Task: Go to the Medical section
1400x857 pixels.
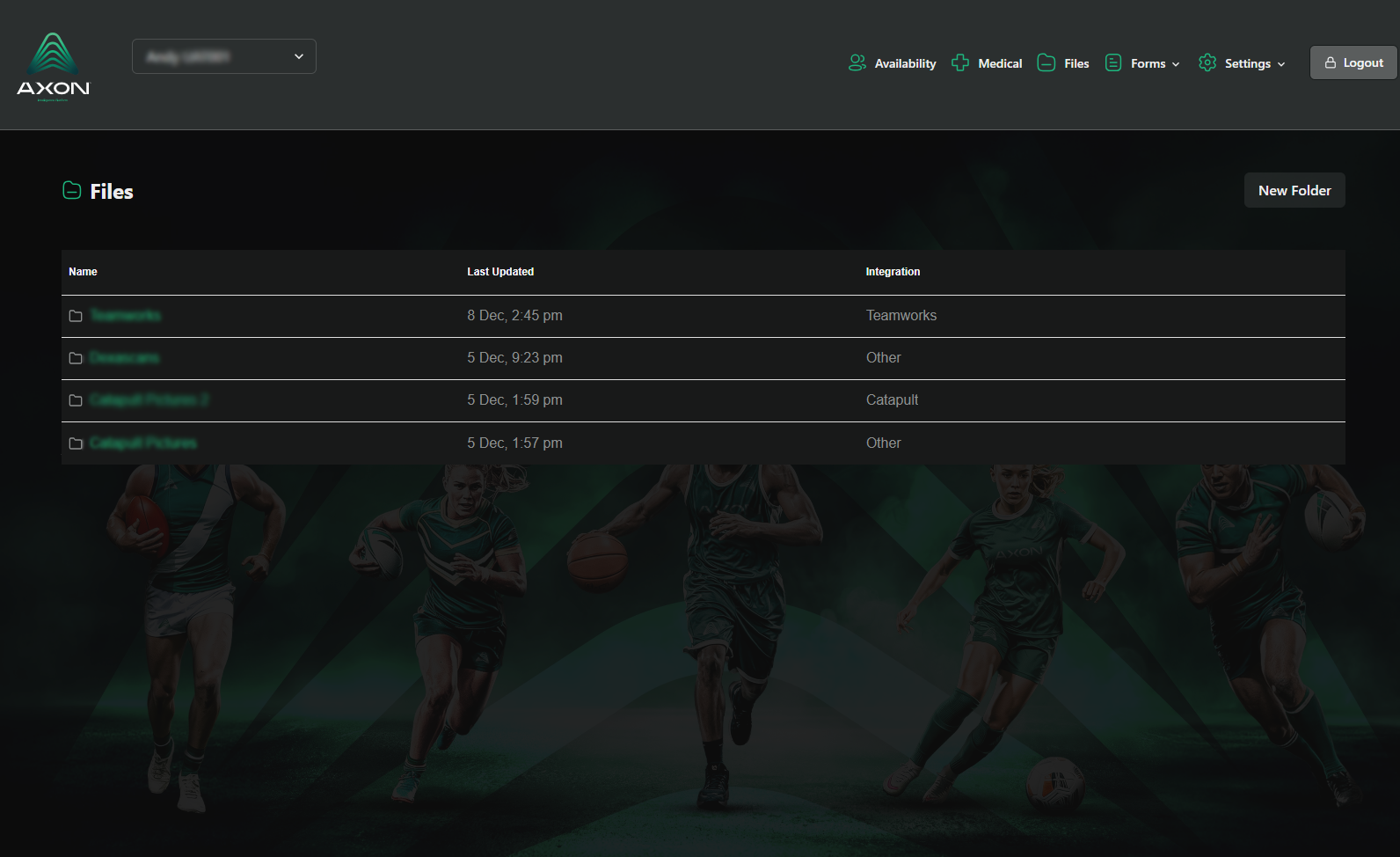Action: coord(1000,63)
